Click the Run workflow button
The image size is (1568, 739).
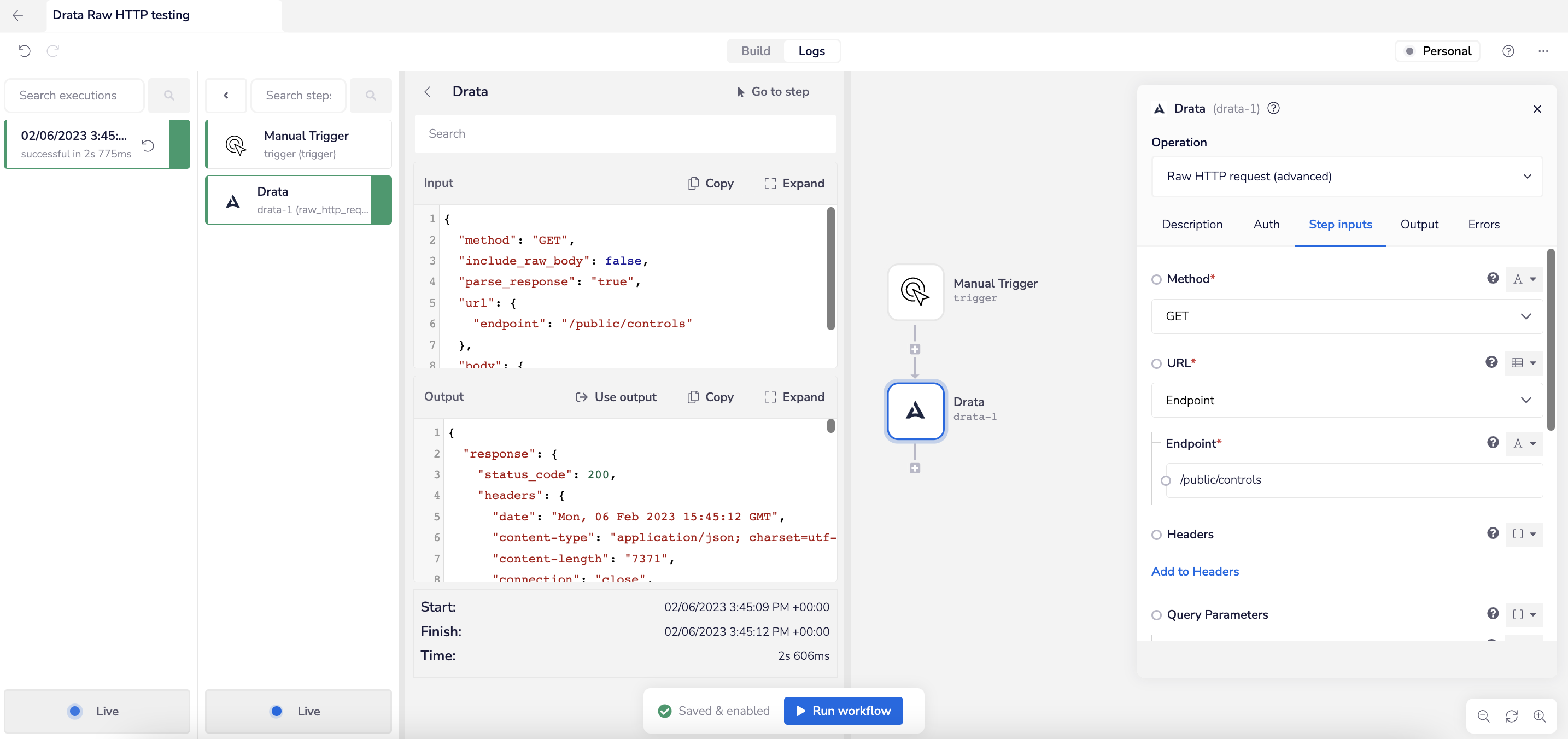843,711
